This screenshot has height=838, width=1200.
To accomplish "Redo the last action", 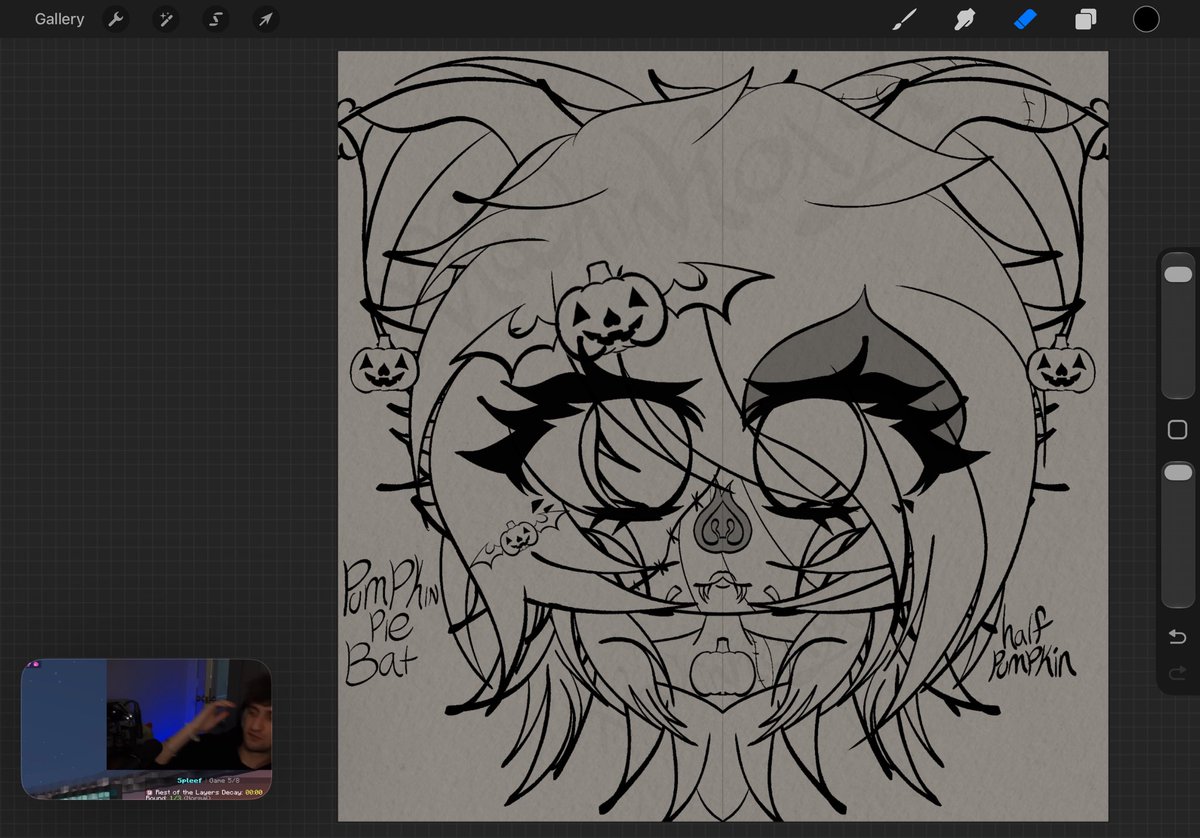I will click(1178, 673).
